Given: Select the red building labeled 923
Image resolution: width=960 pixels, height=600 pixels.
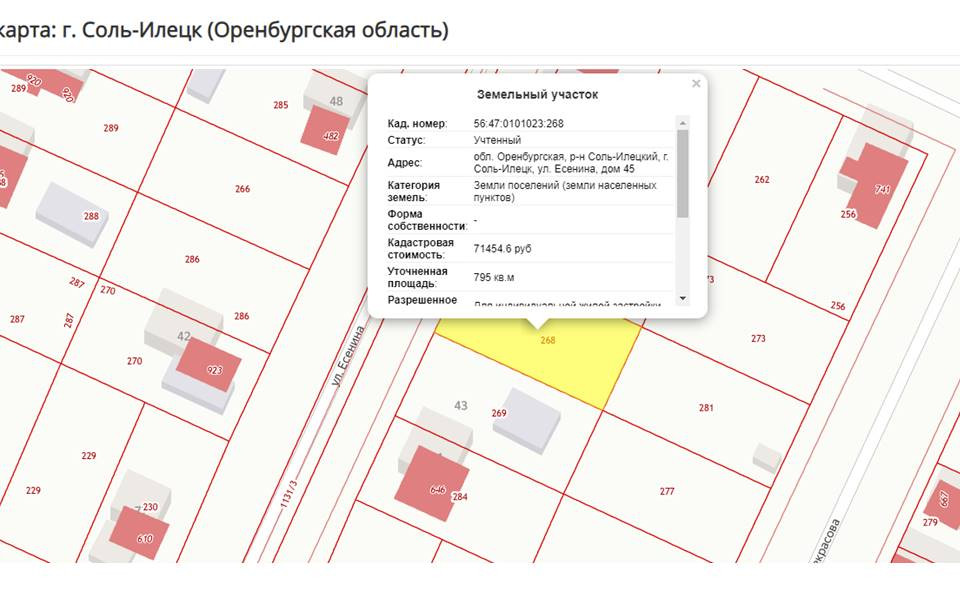Looking at the screenshot, I should tap(208, 364).
